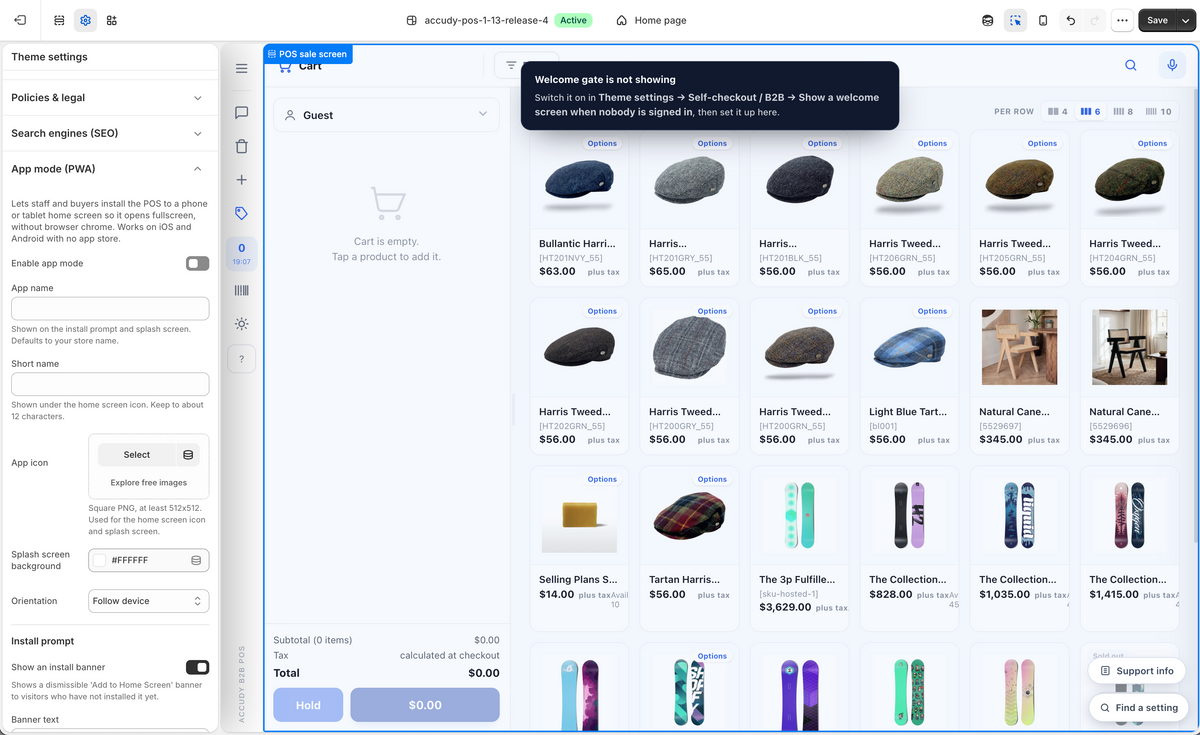
Task: Open the Guest customer dropdown
Action: [x=386, y=115]
